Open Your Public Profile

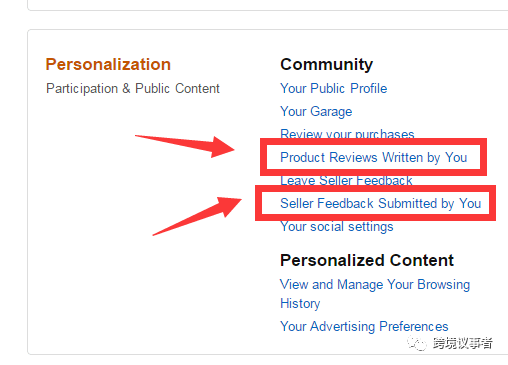tap(333, 89)
